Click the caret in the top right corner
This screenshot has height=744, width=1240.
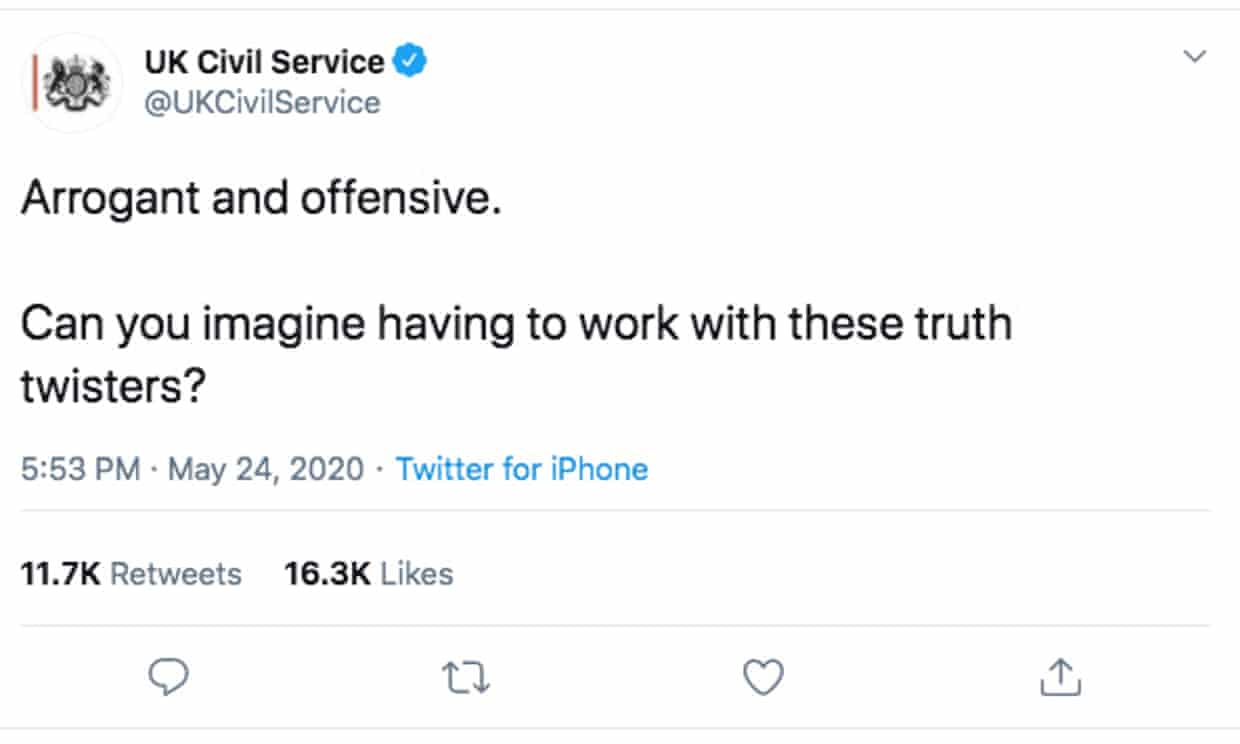tap(1193, 57)
